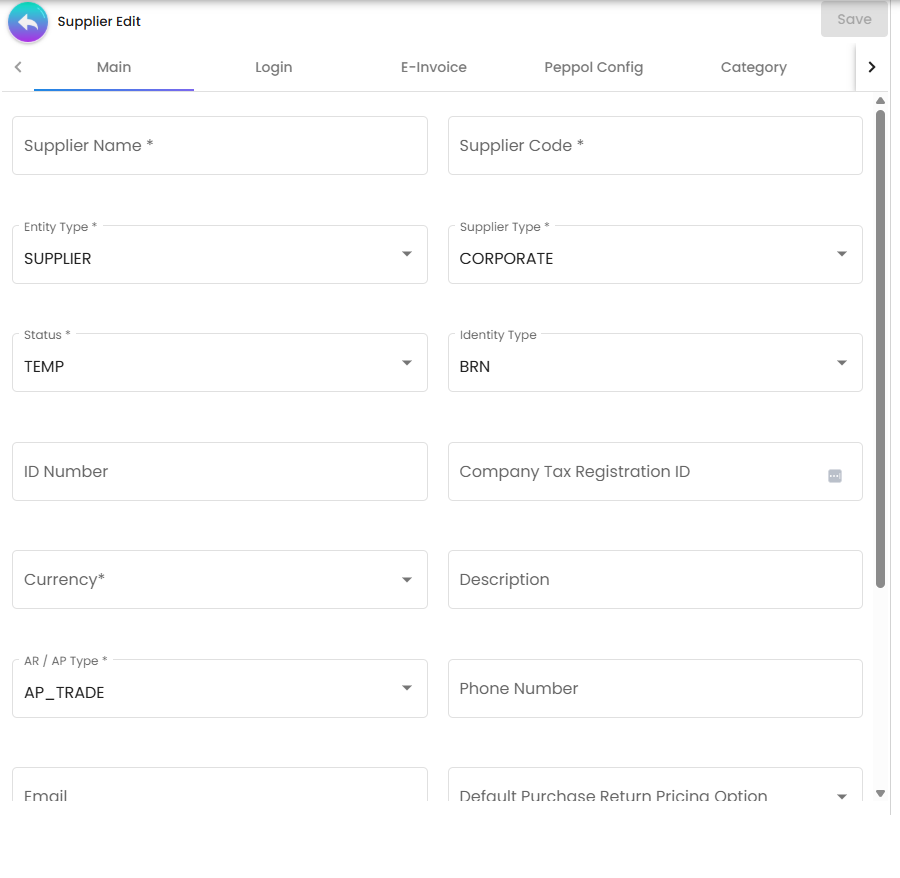900x878 pixels.
Task: Click the left chevron beside the Main tab
Action: [18, 67]
